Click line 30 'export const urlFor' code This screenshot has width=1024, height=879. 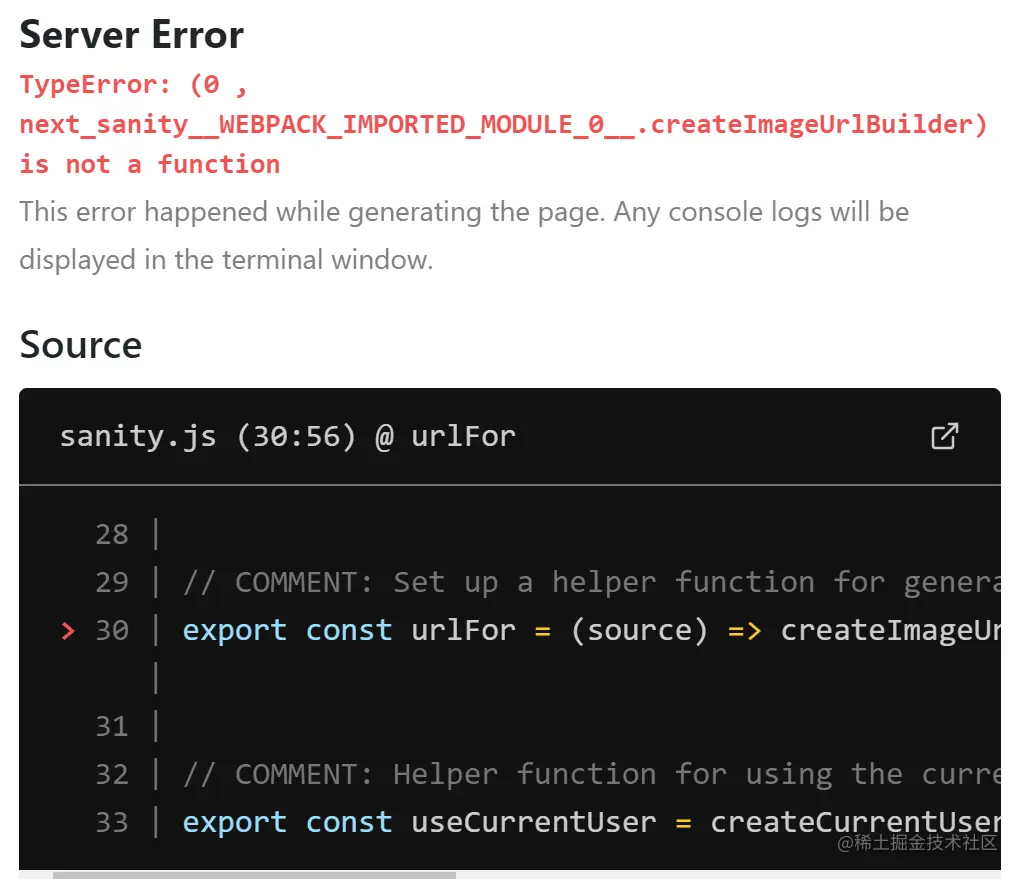click(x=591, y=631)
